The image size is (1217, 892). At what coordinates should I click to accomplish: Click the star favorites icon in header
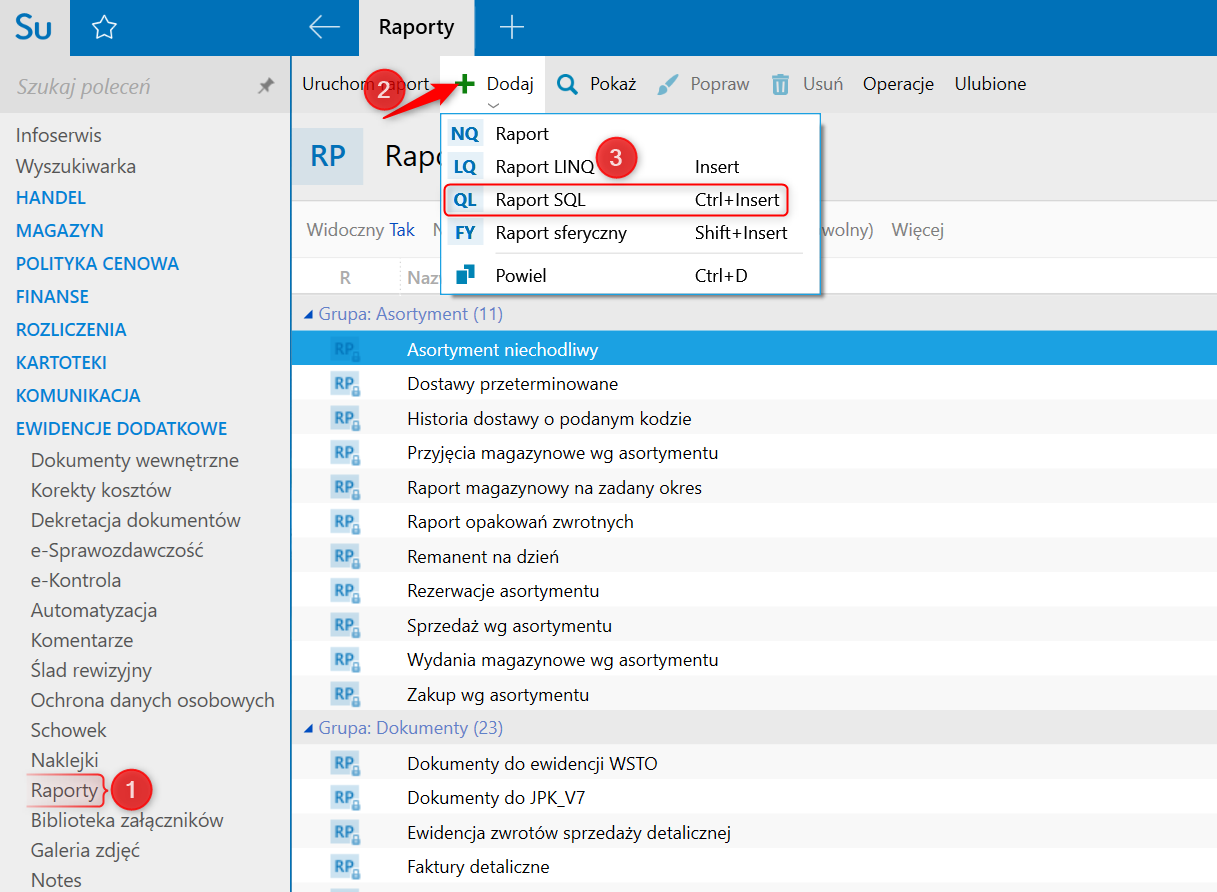coord(104,28)
